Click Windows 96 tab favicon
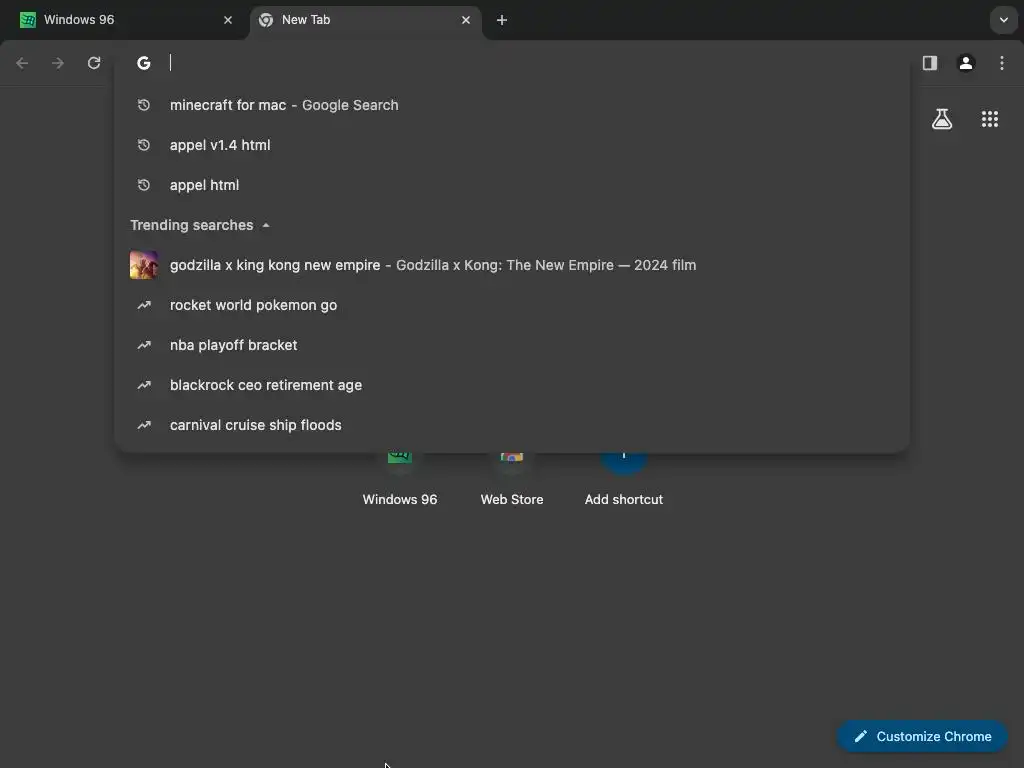1024x768 pixels. click(x=27, y=20)
